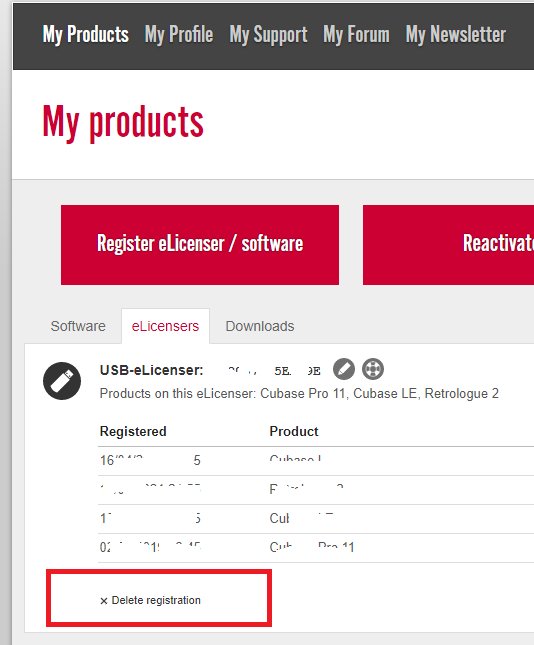Click the Product column header
Viewport: 534px width, 645px height.
tap(294, 432)
